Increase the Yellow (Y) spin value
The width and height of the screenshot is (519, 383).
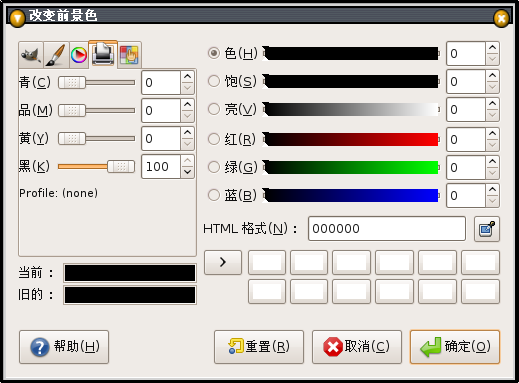click(x=187, y=133)
